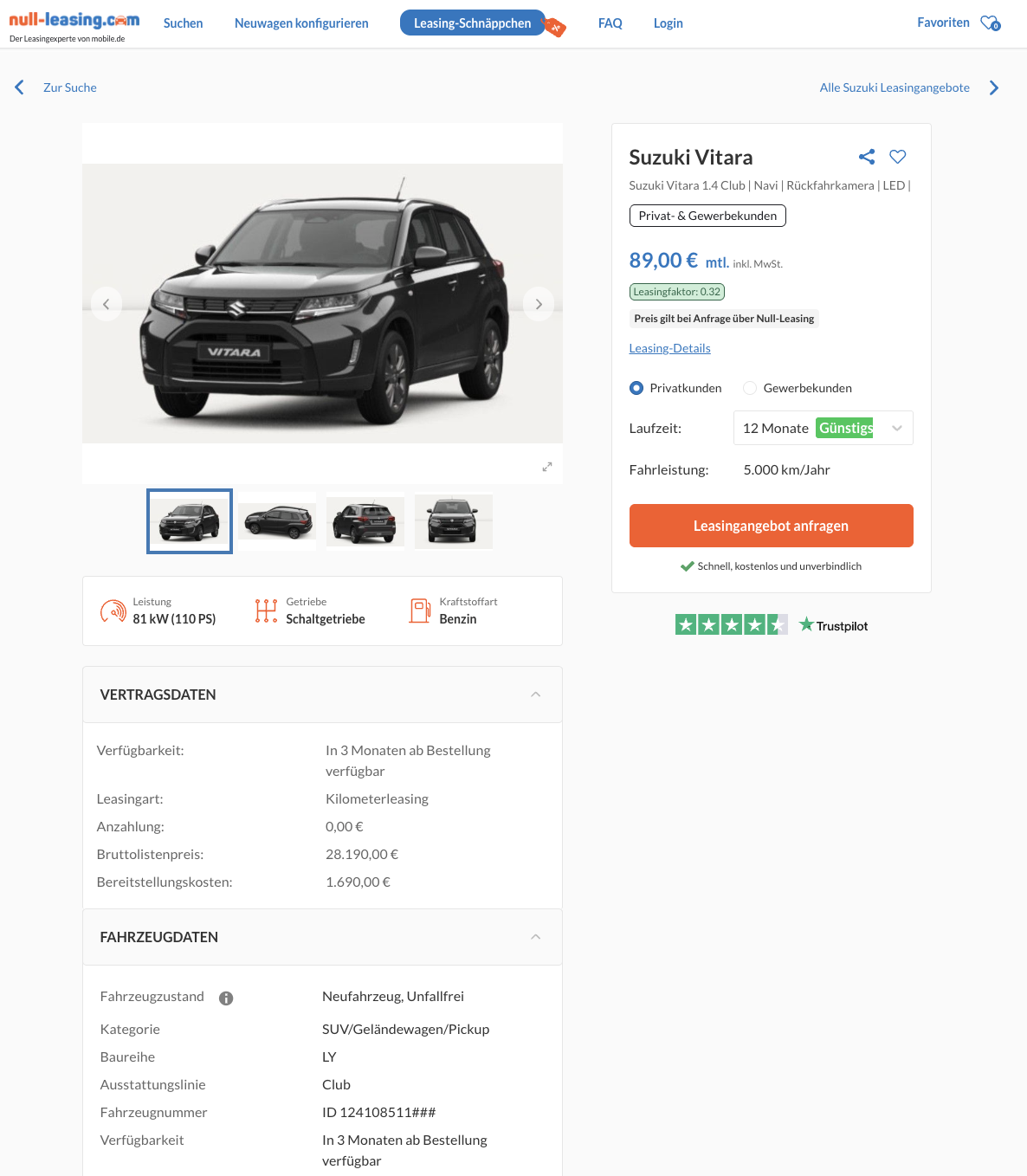Add Suzuki Vitara to favorites with heart icon
Image resolution: width=1027 pixels, height=1176 pixels.
(898, 157)
